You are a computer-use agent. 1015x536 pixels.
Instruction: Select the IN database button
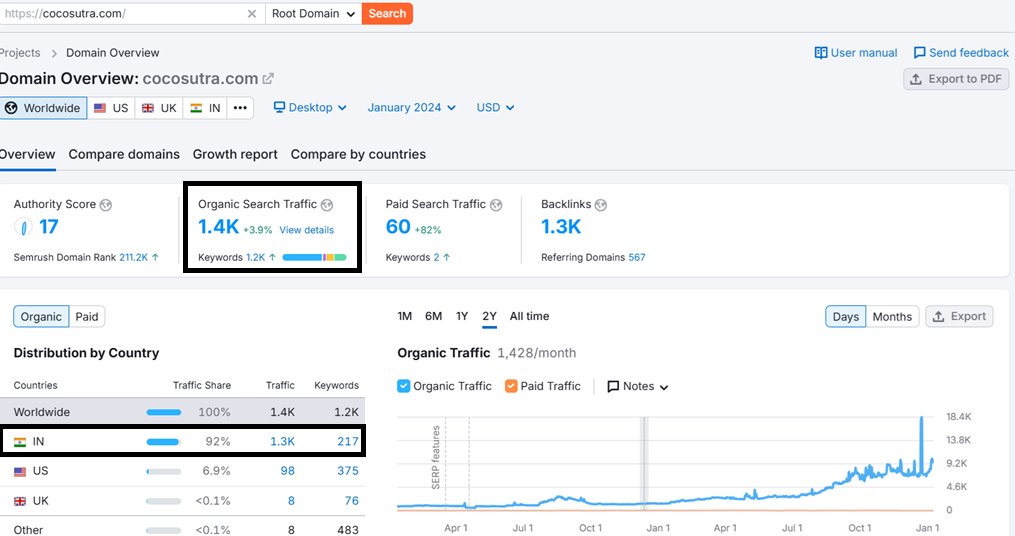click(x=205, y=108)
